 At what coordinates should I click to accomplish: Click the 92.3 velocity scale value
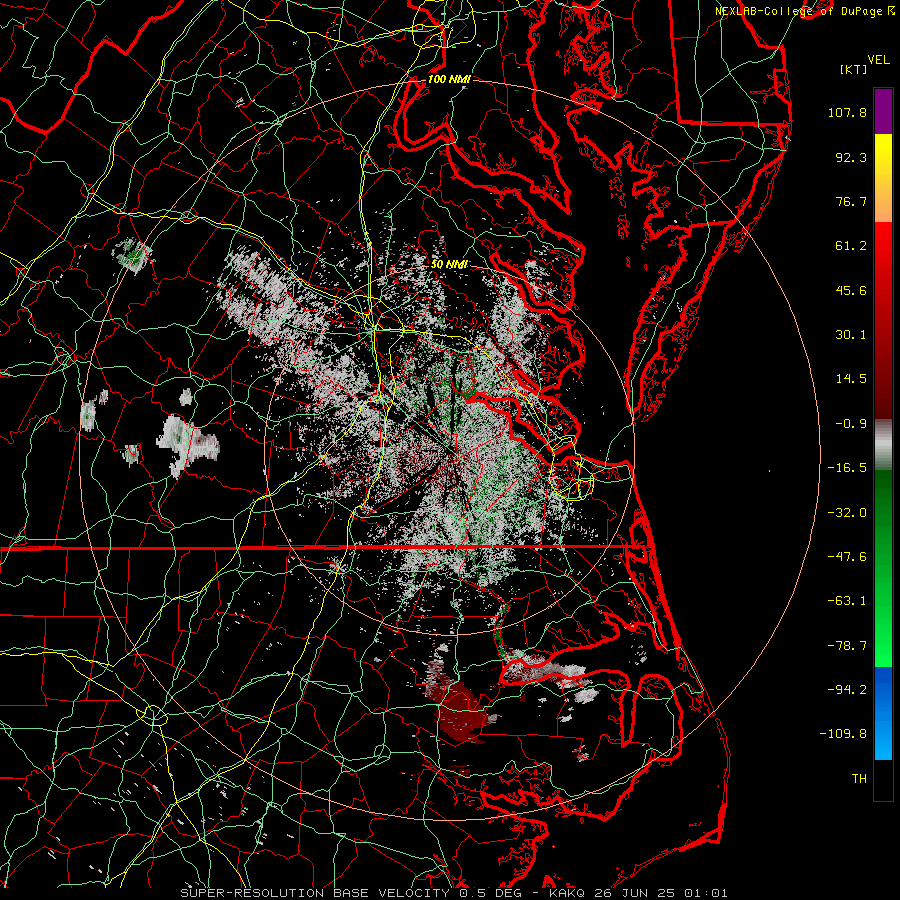coord(851,157)
